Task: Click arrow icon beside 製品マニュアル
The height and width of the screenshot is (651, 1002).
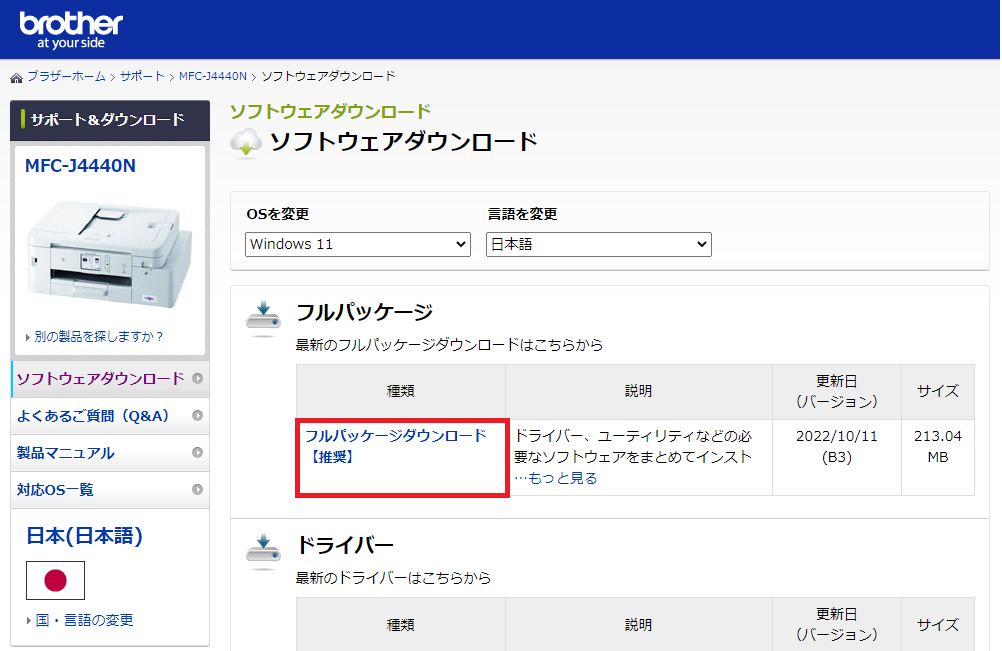Action: point(197,453)
